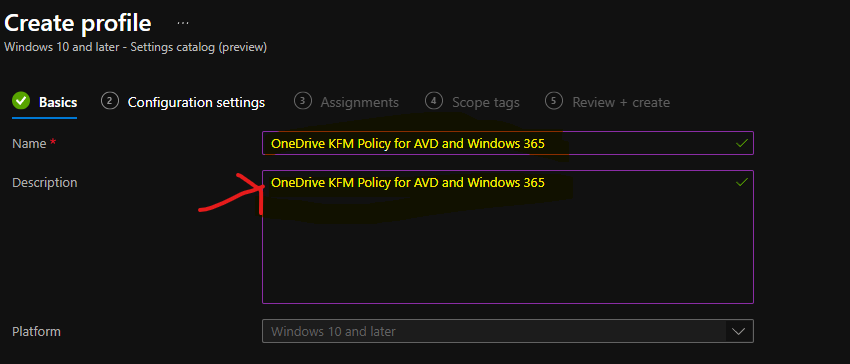Click the Create profile heading

[78, 23]
